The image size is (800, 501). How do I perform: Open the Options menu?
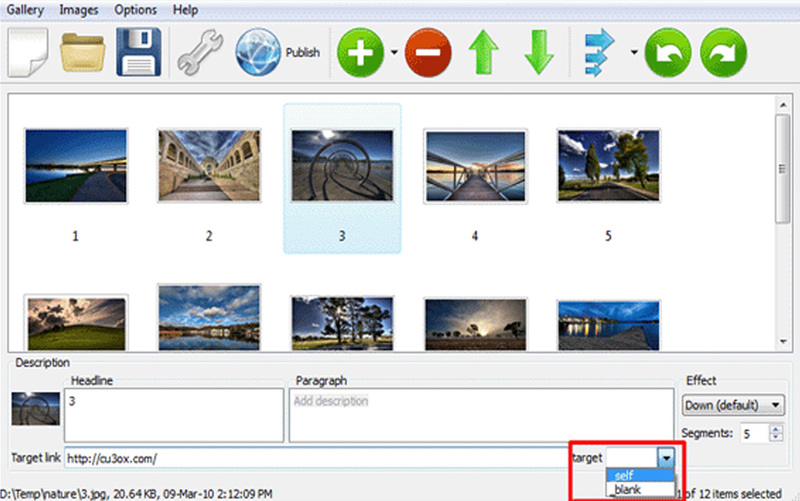click(135, 10)
